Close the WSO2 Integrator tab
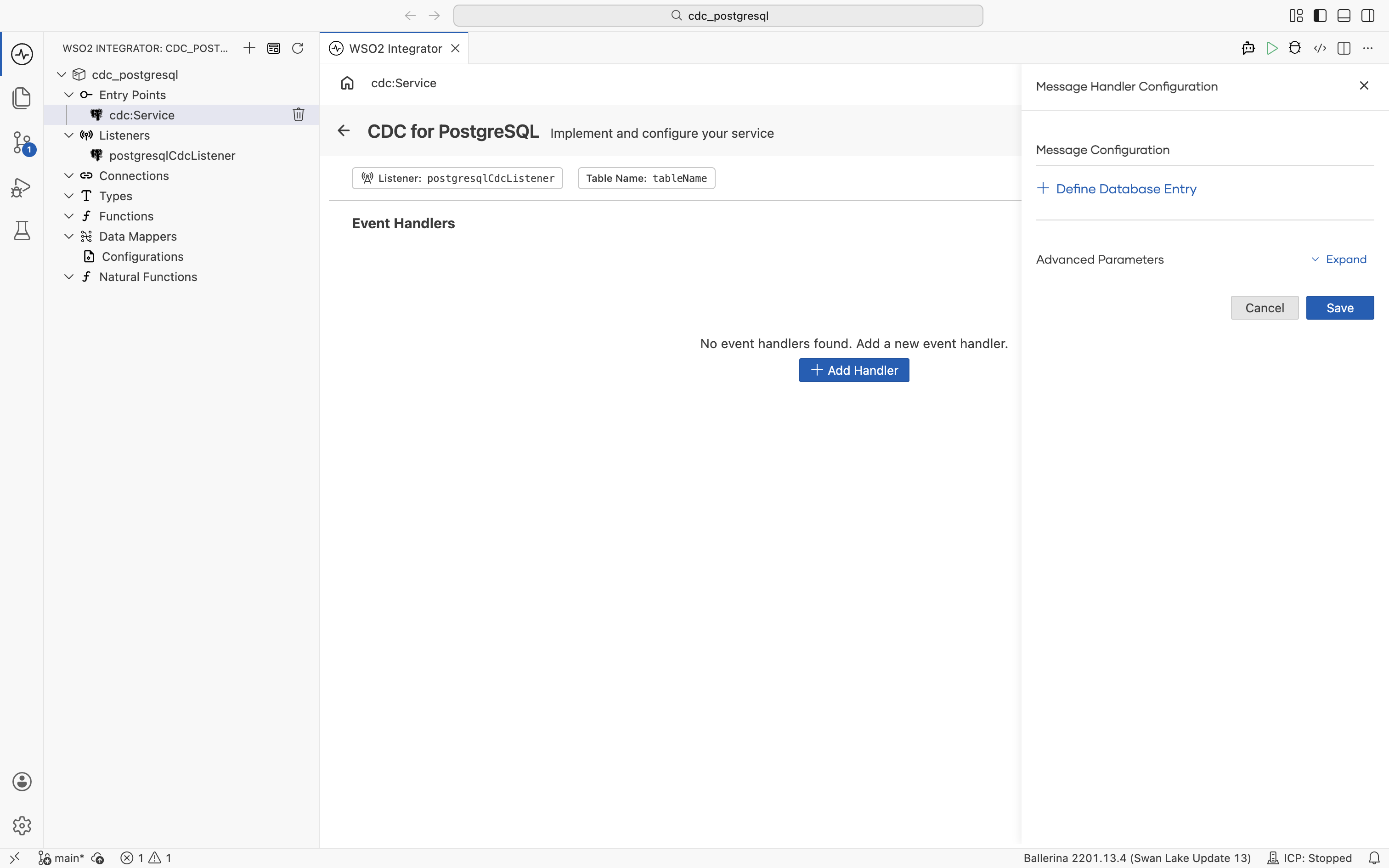The width and height of the screenshot is (1389, 868). pyautogui.click(x=455, y=48)
